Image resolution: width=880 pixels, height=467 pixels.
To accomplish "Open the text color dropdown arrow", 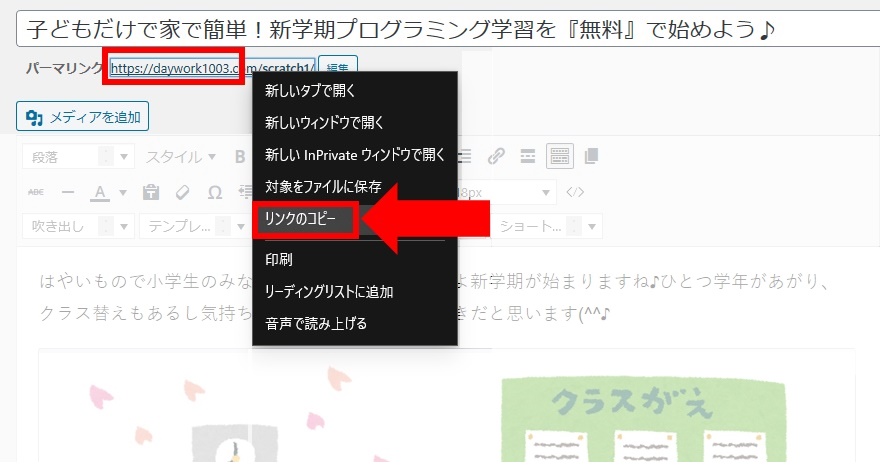I will point(124,192).
